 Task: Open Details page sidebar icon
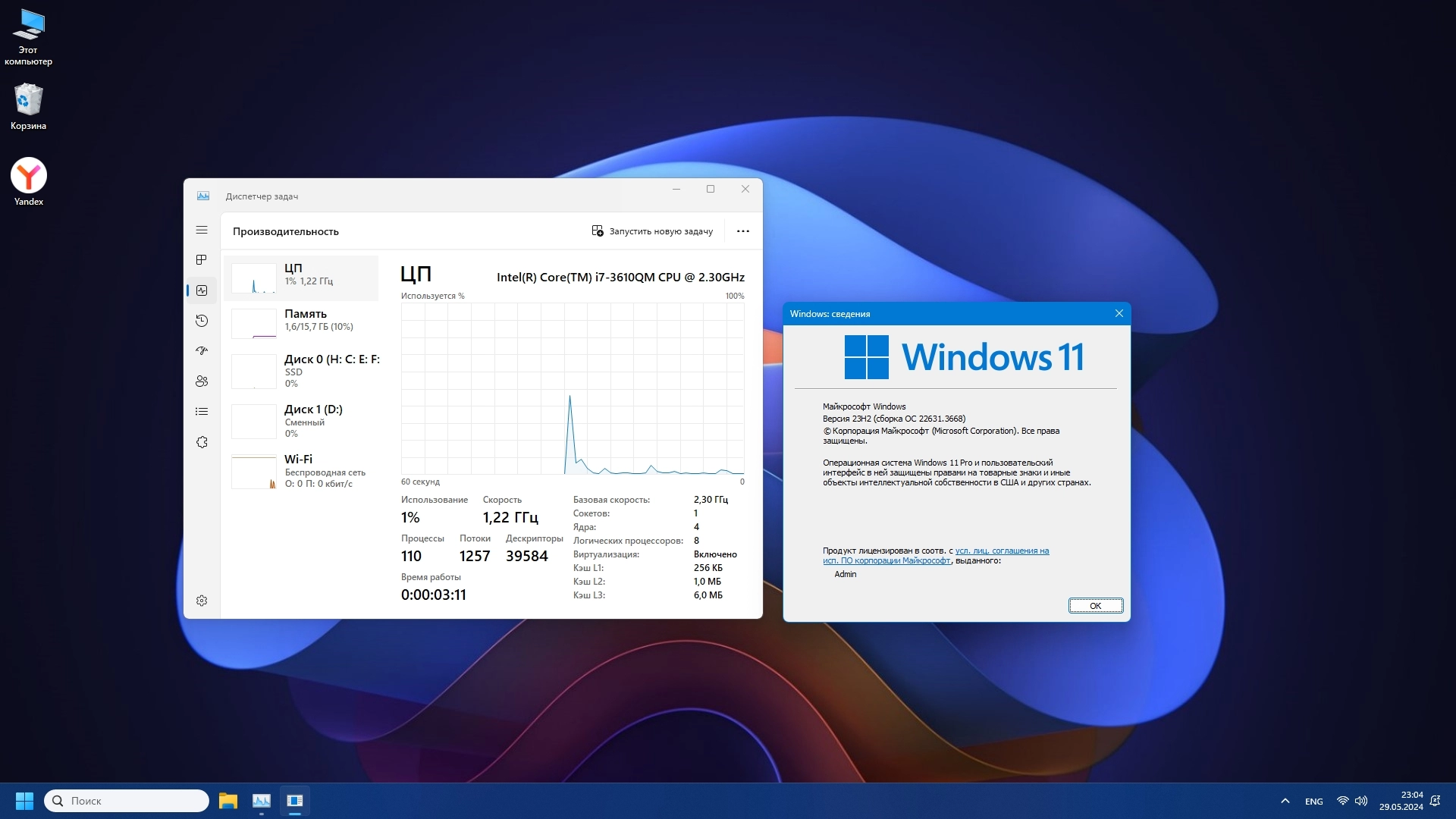click(x=202, y=412)
